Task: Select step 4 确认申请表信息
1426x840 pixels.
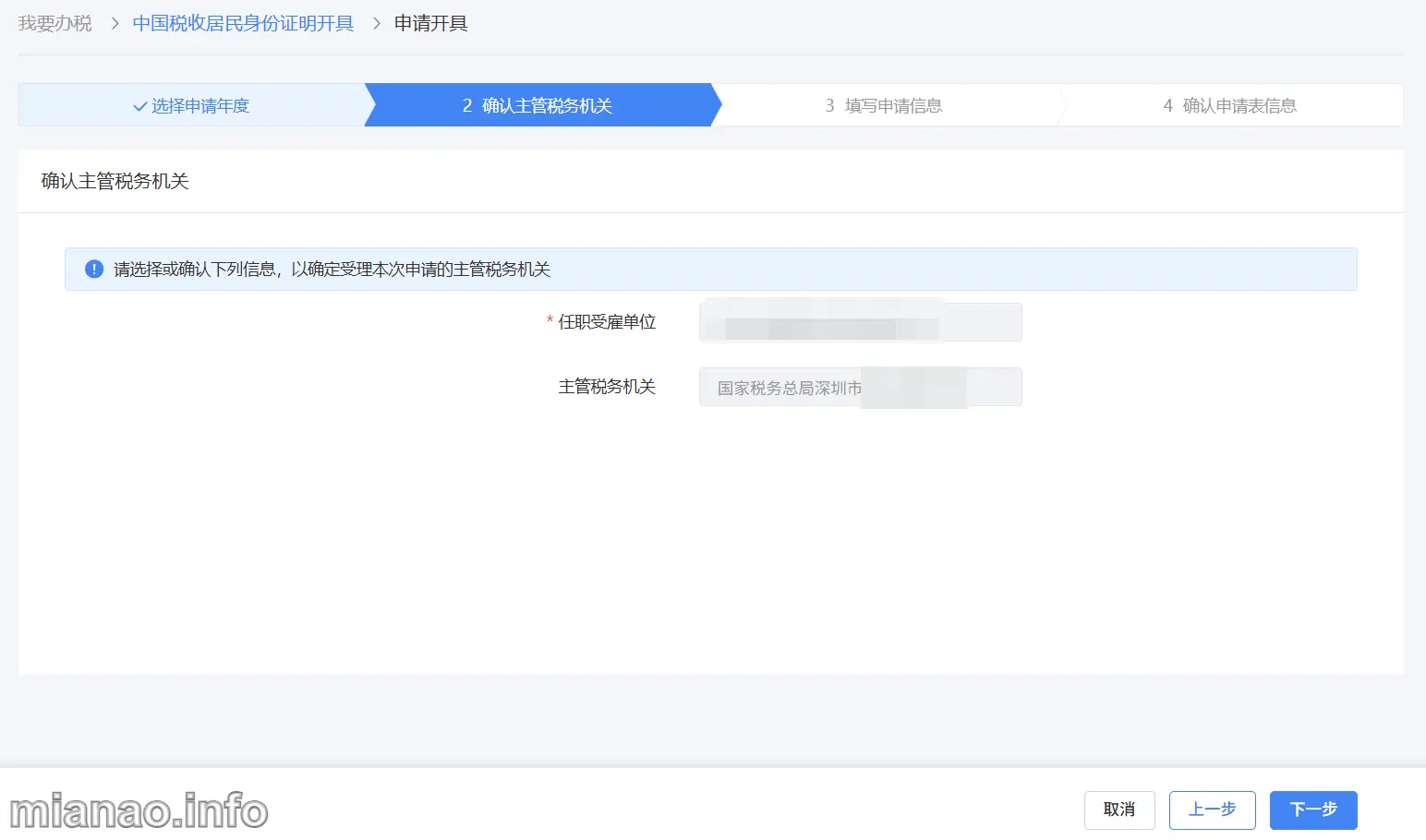Action: click(x=1229, y=106)
